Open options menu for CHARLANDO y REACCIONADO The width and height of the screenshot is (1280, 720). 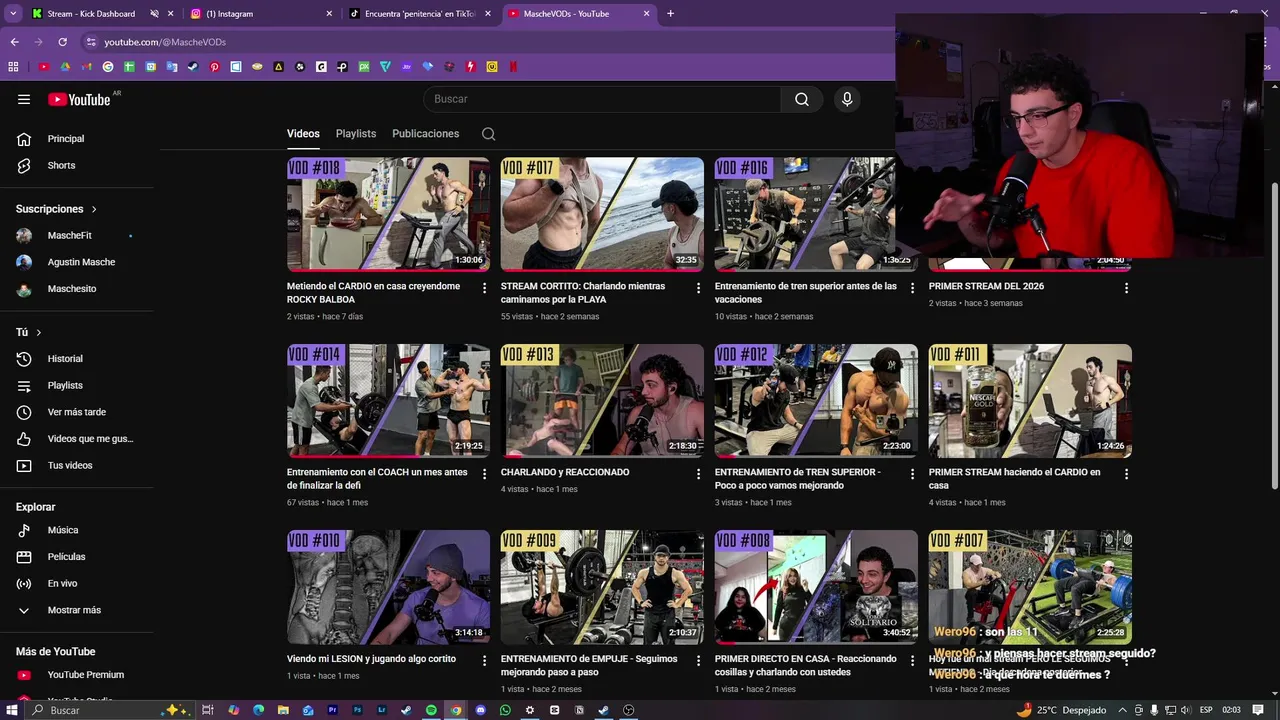(699, 474)
